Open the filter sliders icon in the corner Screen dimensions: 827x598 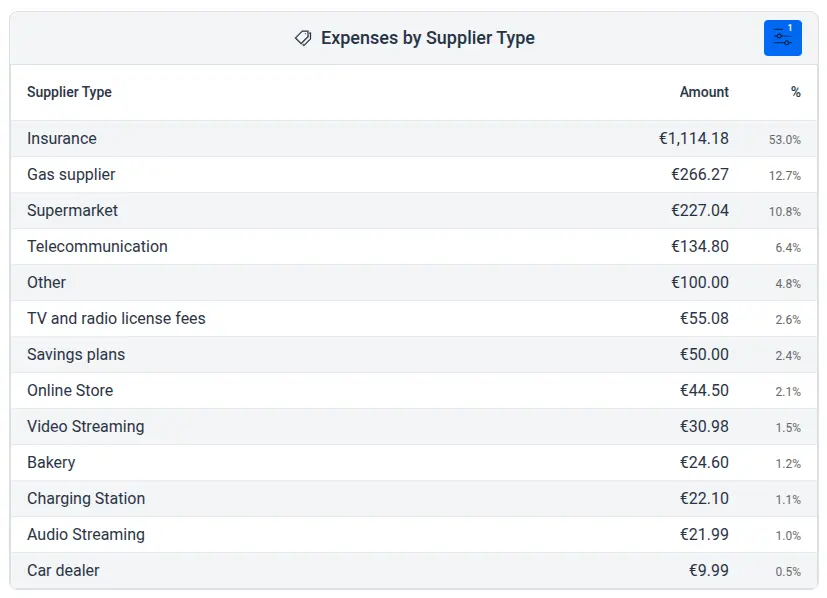point(782,38)
